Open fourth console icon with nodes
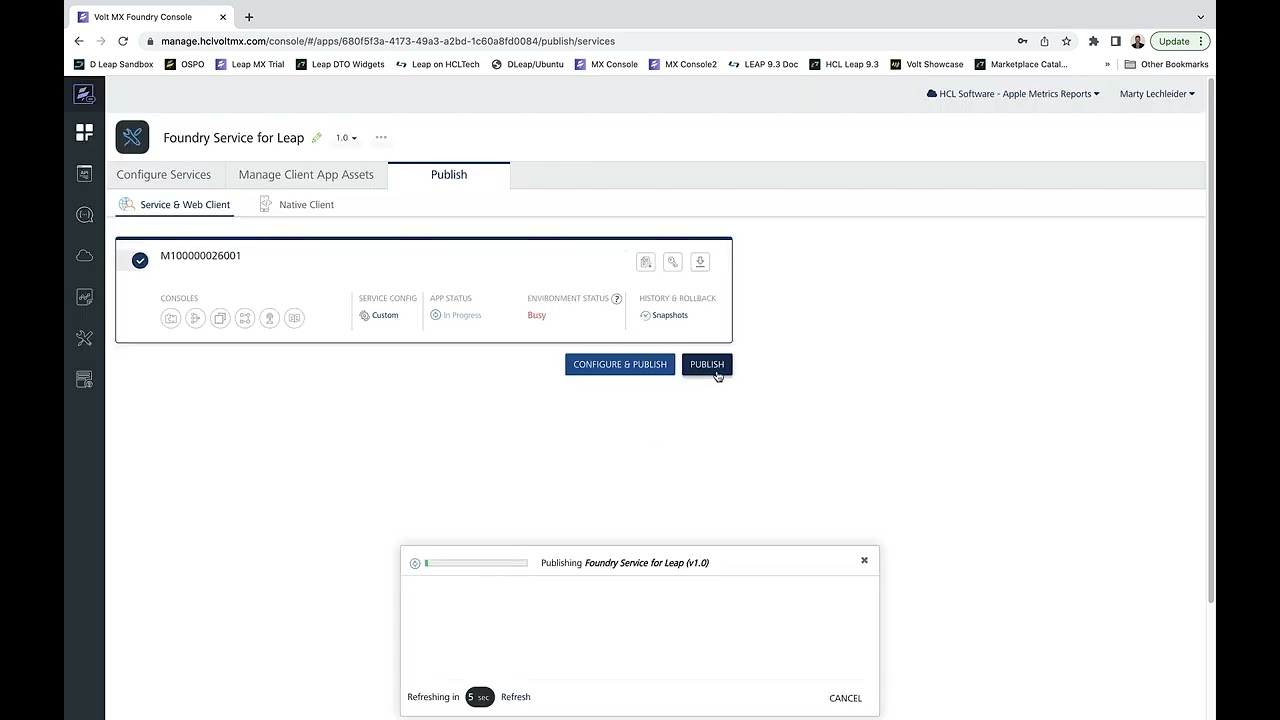Viewport: 1280px width, 720px height. (x=245, y=318)
